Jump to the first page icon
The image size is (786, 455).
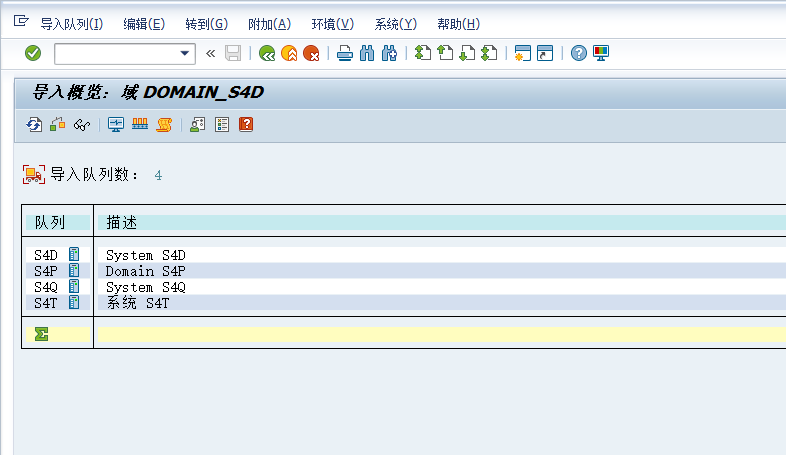[423, 53]
